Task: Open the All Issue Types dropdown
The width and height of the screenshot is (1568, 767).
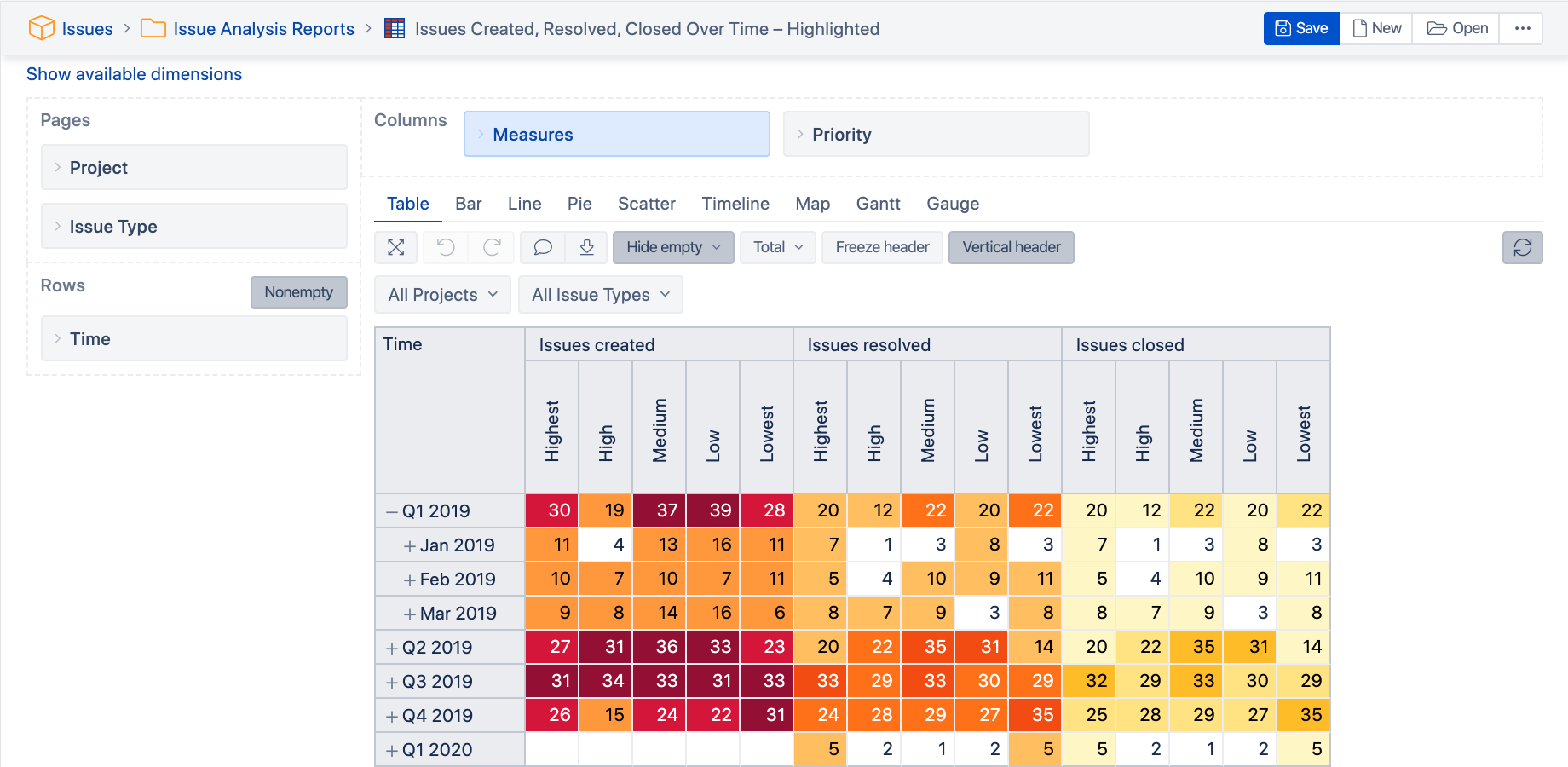Action: point(600,295)
